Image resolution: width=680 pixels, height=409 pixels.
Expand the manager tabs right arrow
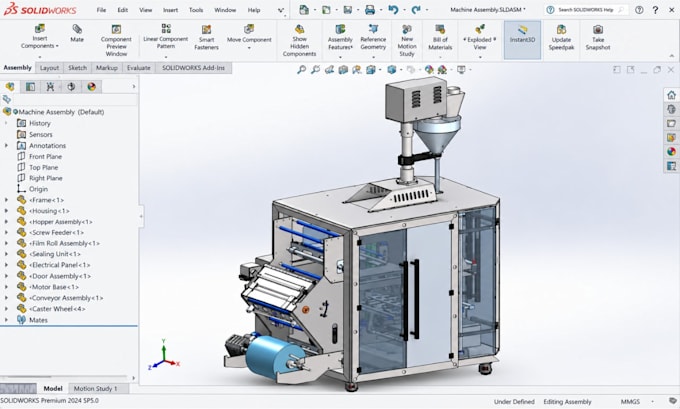[134, 87]
